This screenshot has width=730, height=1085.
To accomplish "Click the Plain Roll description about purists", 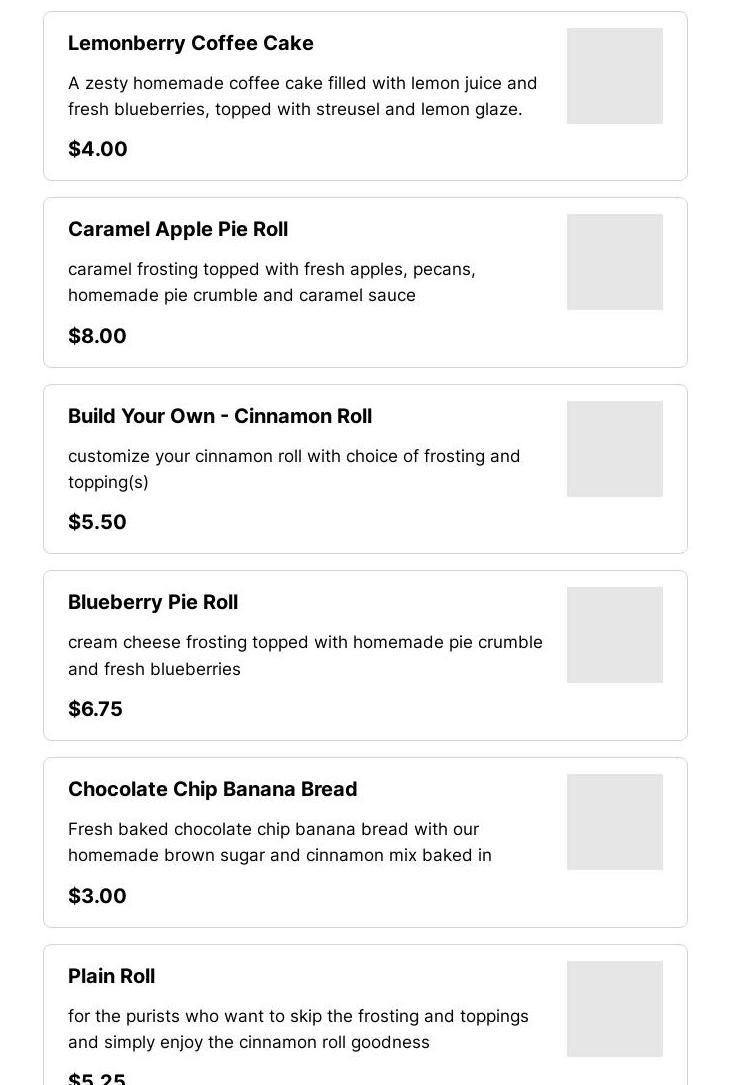I will (298, 1029).
